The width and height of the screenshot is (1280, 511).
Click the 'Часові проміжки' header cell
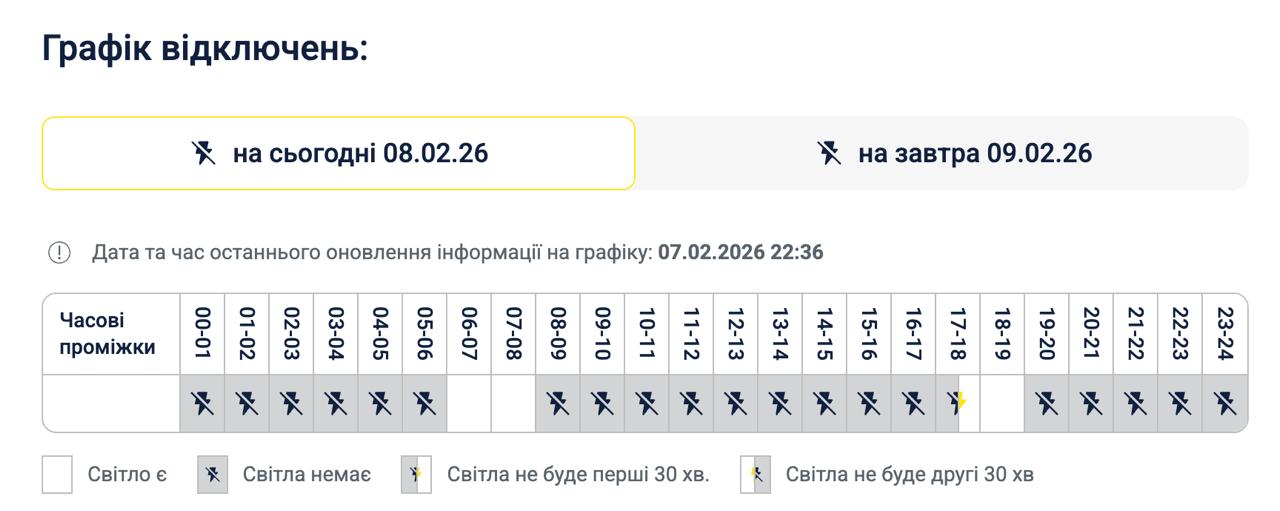108,334
